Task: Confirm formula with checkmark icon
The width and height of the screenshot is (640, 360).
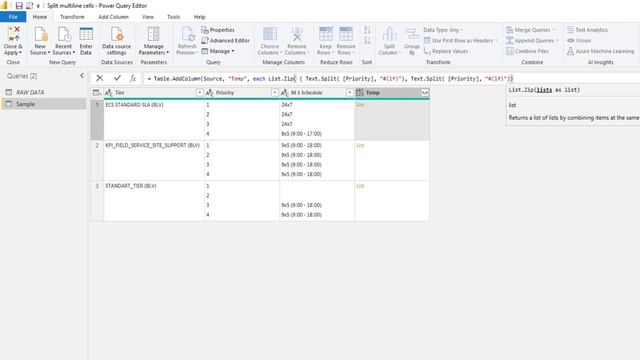Action: click(118, 78)
